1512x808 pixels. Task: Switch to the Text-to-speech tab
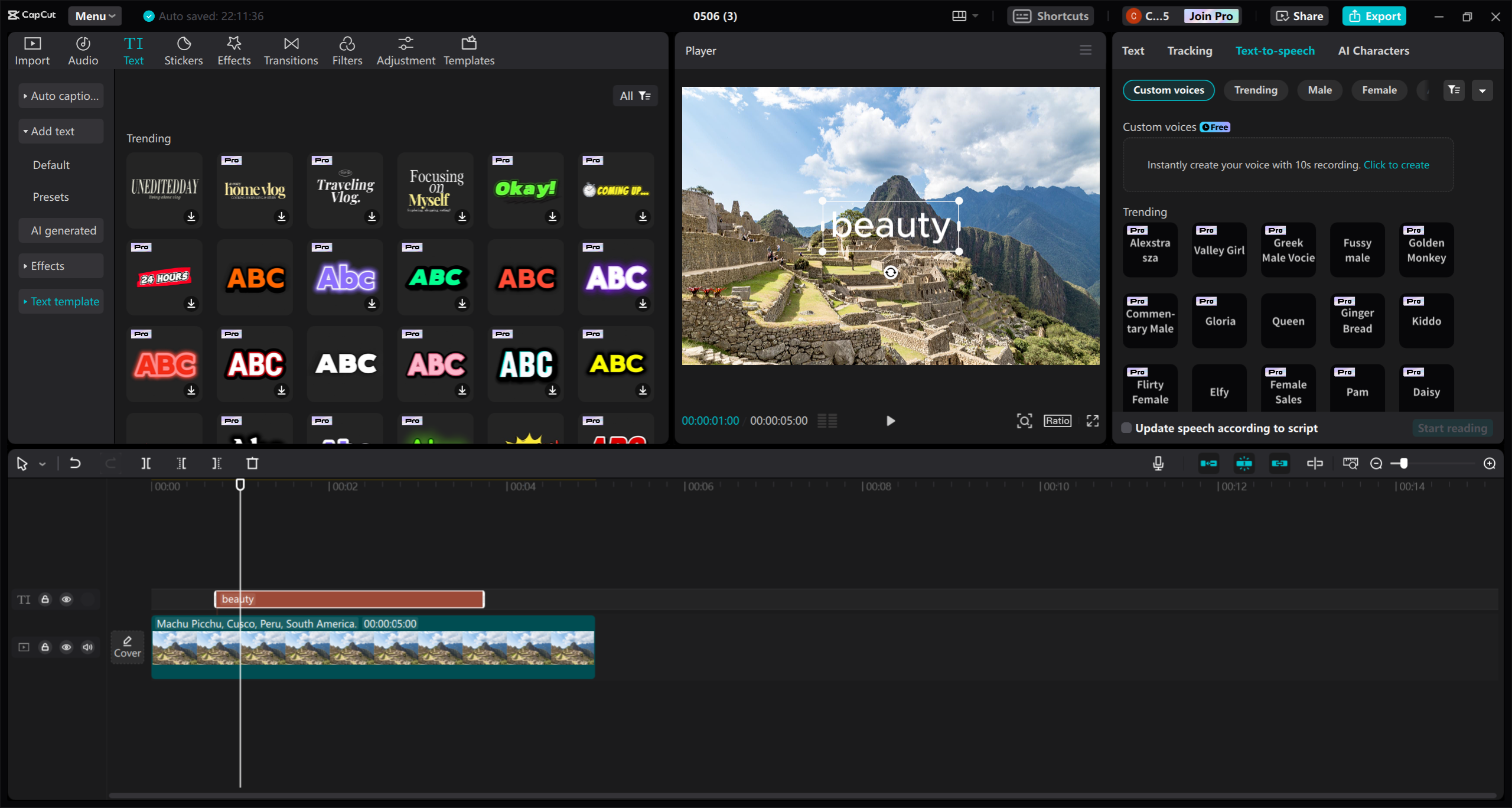1275,51
